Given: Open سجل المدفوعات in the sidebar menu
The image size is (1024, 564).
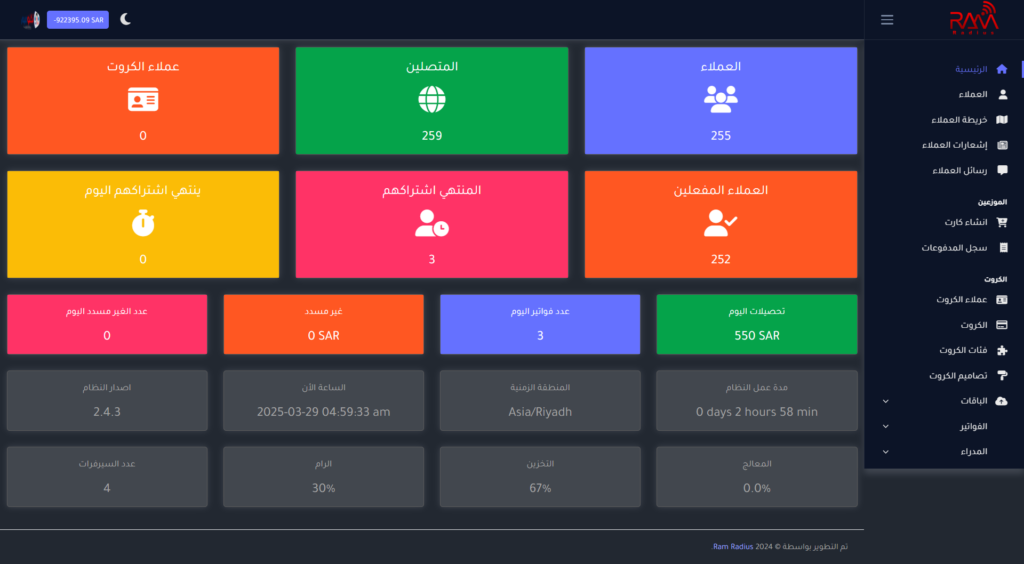Looking at the screenshot, I should tap(955, 247).
